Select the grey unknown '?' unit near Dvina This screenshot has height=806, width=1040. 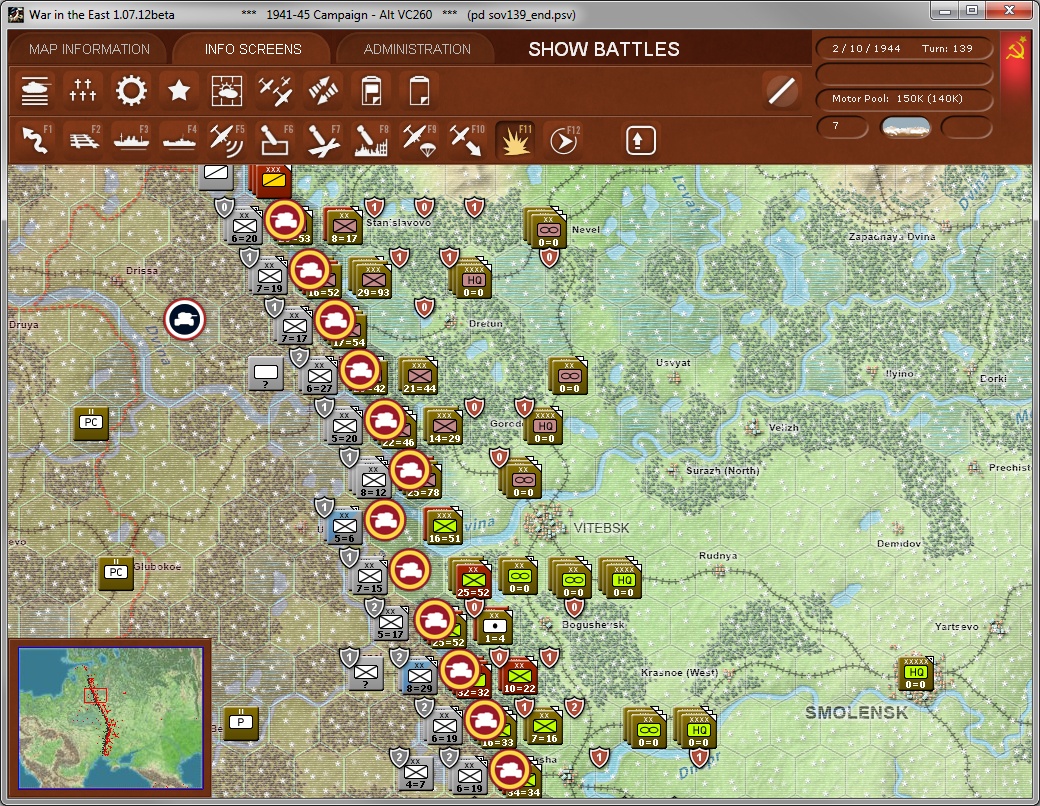[266, 373]
